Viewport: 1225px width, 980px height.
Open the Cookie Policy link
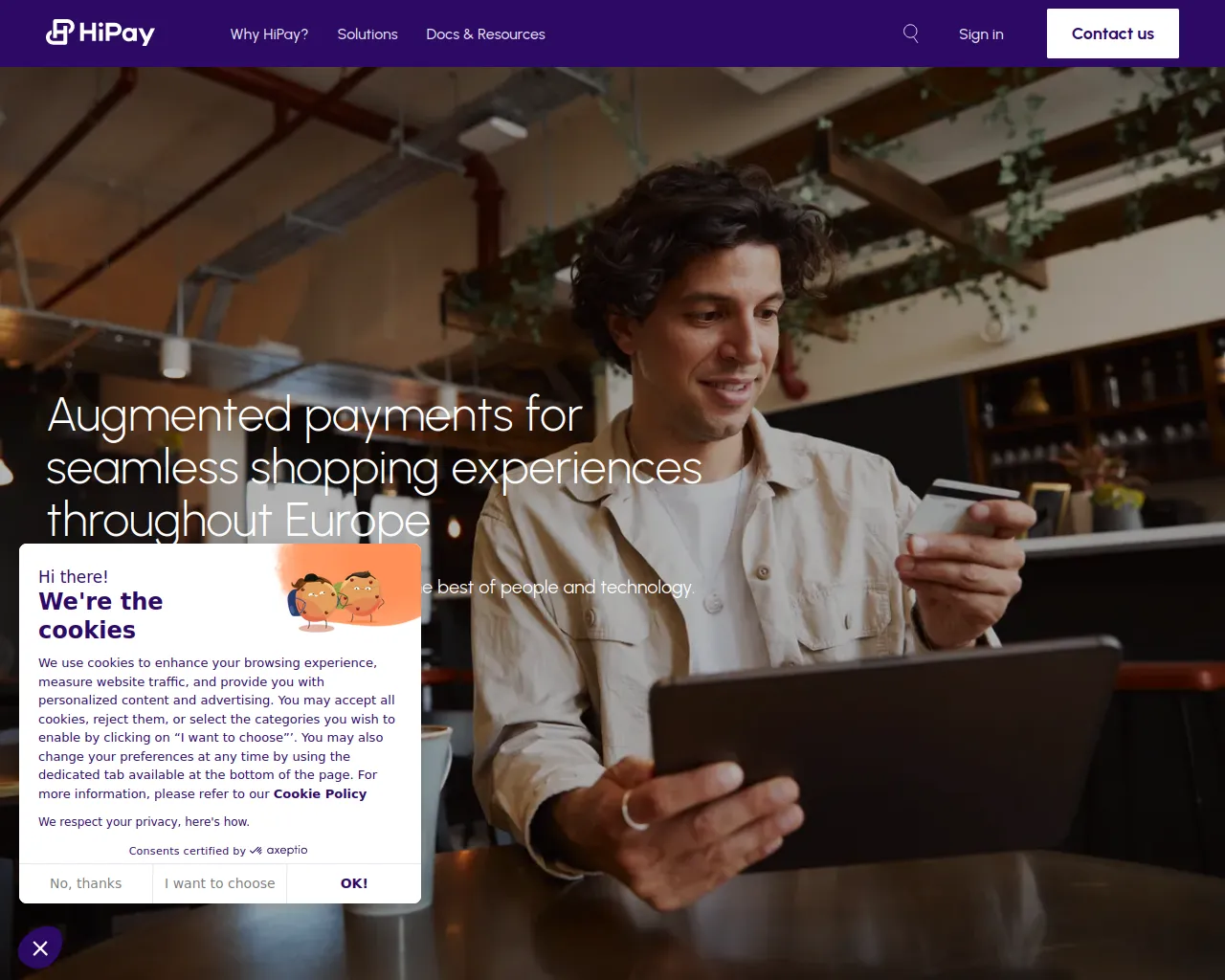tap(320, 793)
